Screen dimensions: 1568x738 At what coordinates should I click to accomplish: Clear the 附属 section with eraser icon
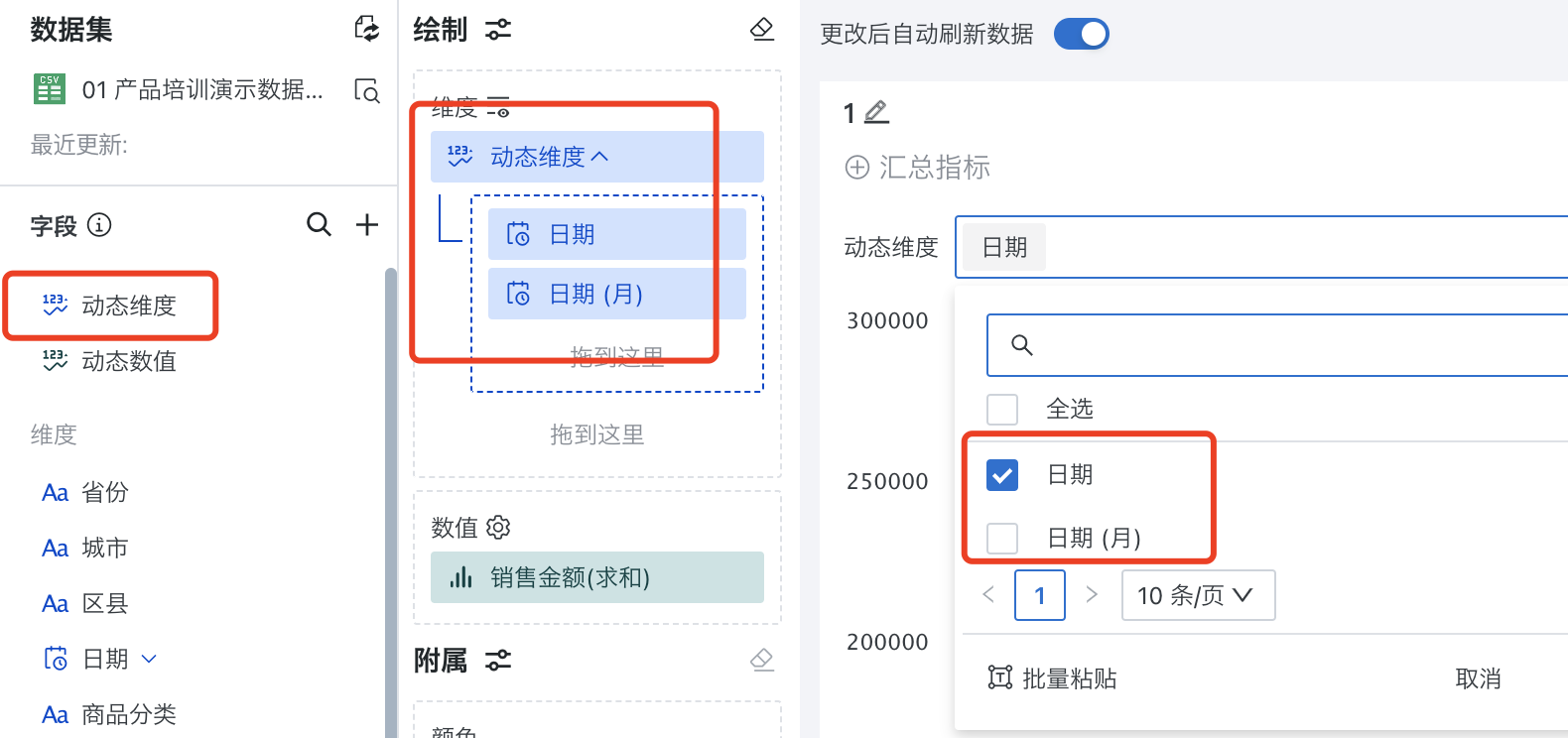[762, 660]
